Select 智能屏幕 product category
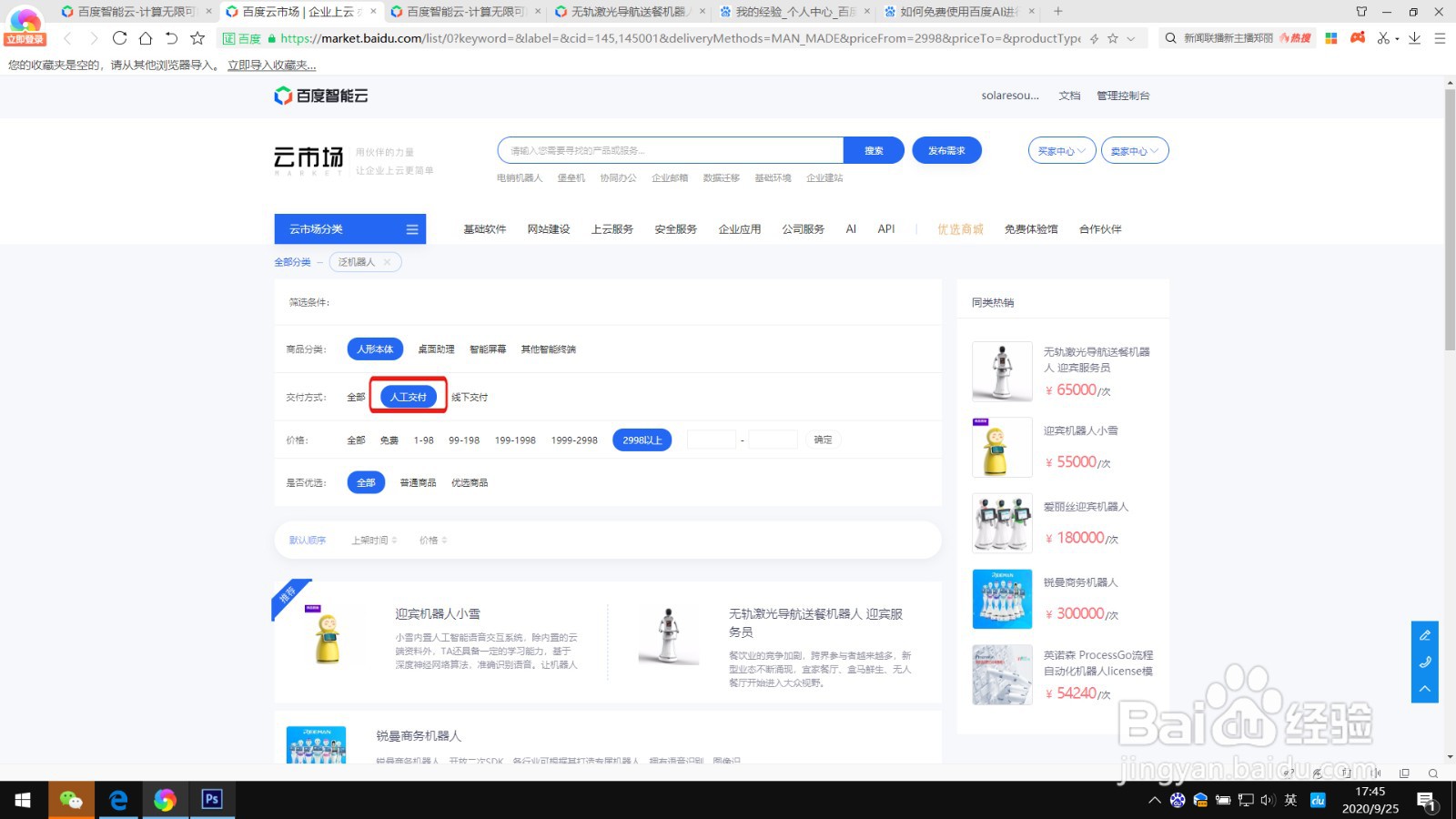 coord(488,349)
